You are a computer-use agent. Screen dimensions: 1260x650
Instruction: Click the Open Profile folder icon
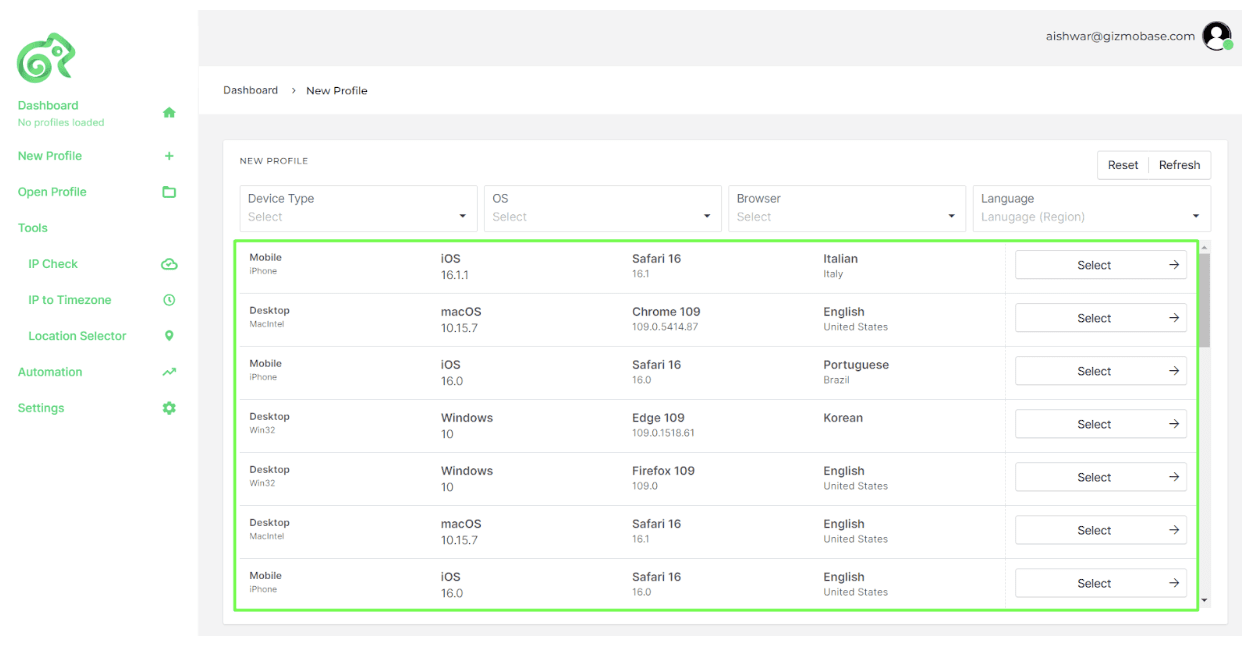click(x=169, y=192)
